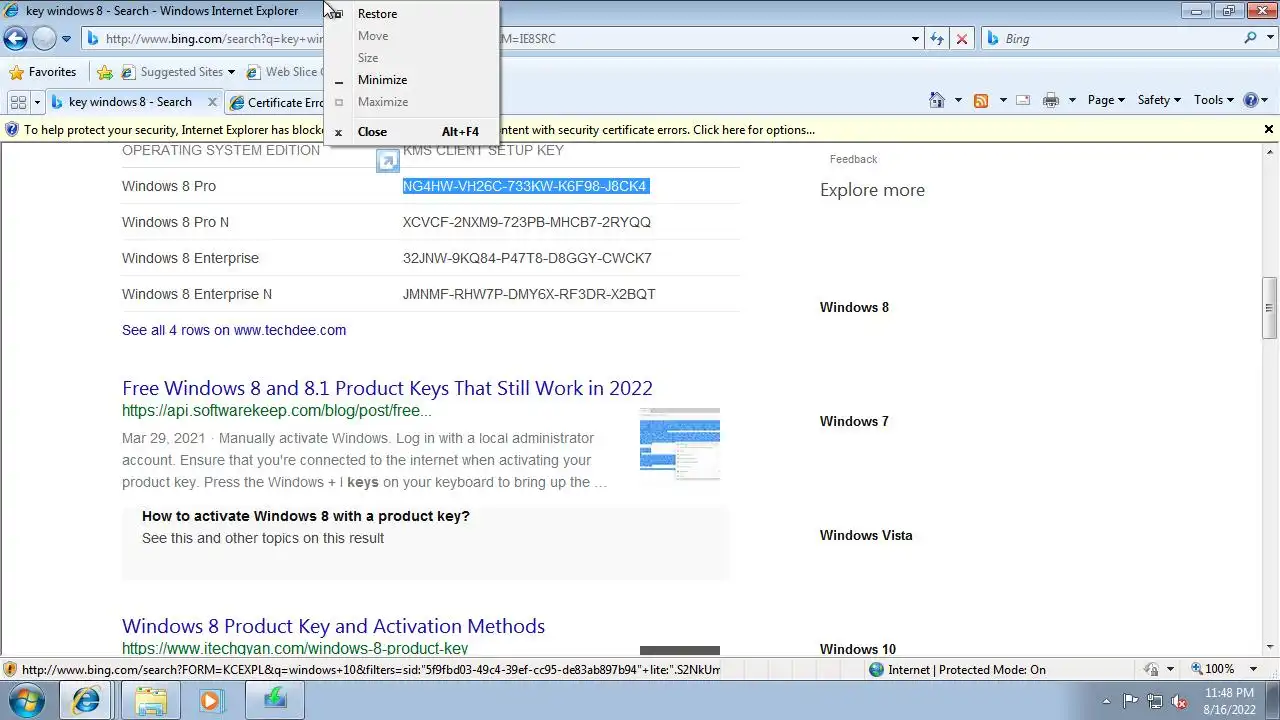Click the security information bar message
The image size is (1280, 720).
[x=419, y=130]
